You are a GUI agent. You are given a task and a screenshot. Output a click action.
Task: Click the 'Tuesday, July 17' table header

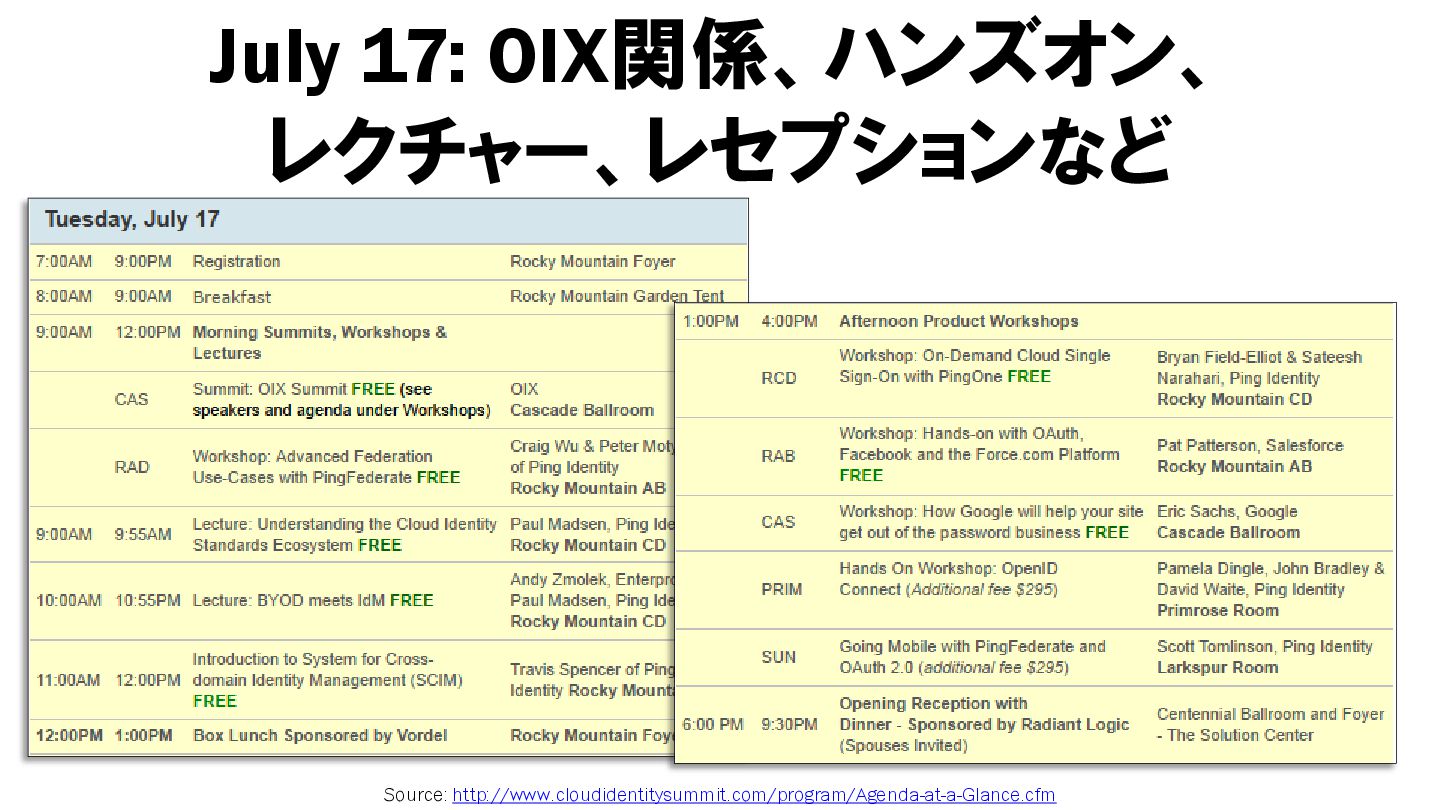point(388,220)
